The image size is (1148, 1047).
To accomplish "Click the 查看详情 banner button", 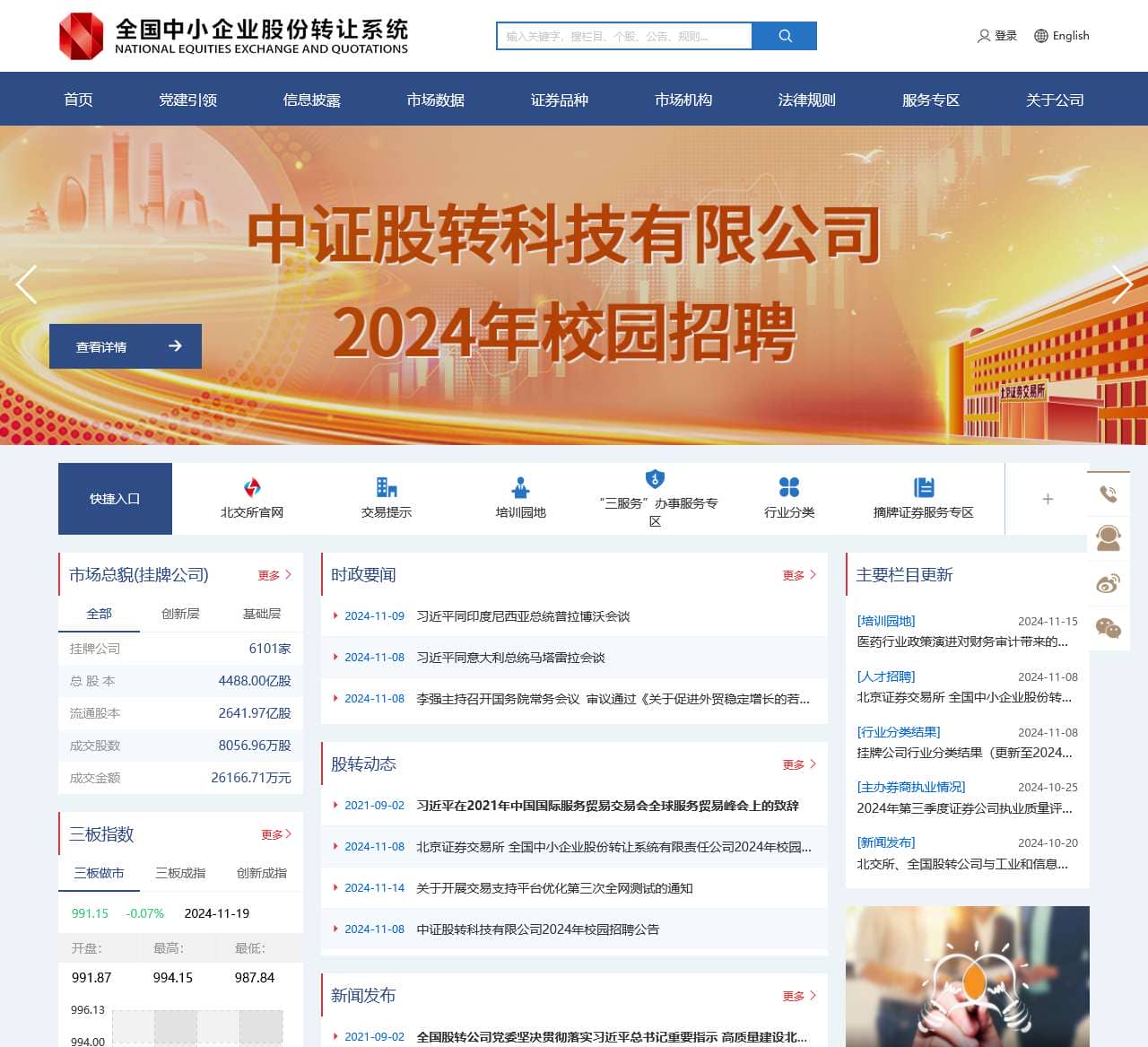I will point(126,346).
